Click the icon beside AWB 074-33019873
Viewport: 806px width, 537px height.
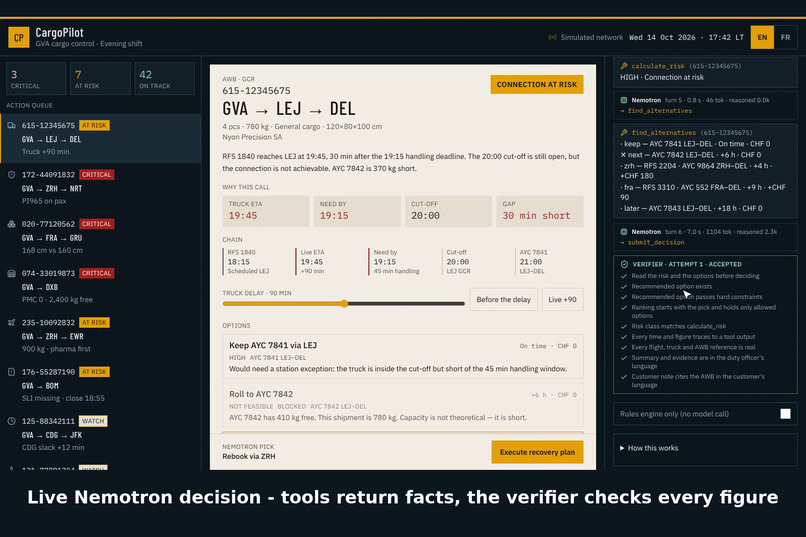pos(11,273)
